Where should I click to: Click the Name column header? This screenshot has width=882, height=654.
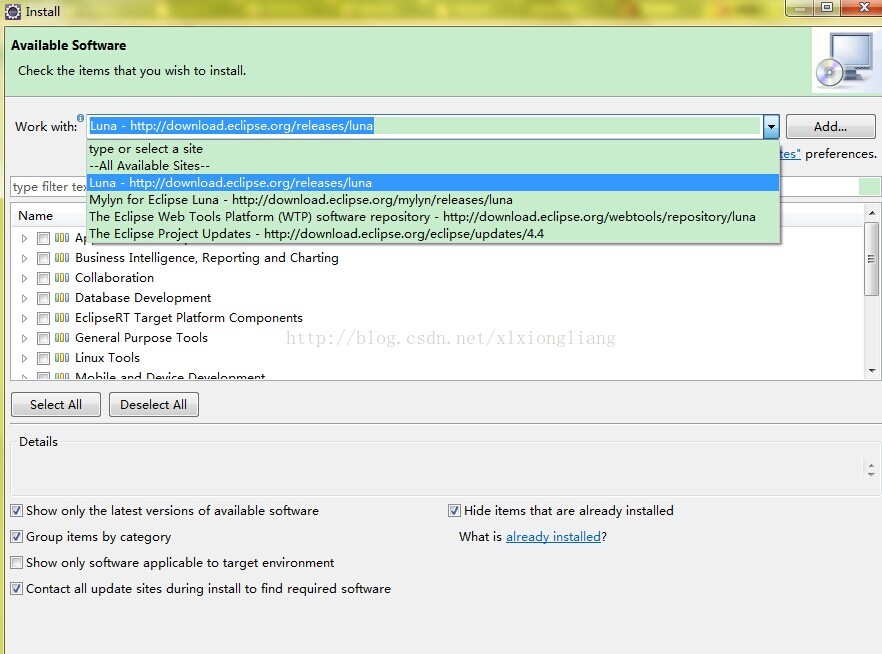(x=35, y=216)
